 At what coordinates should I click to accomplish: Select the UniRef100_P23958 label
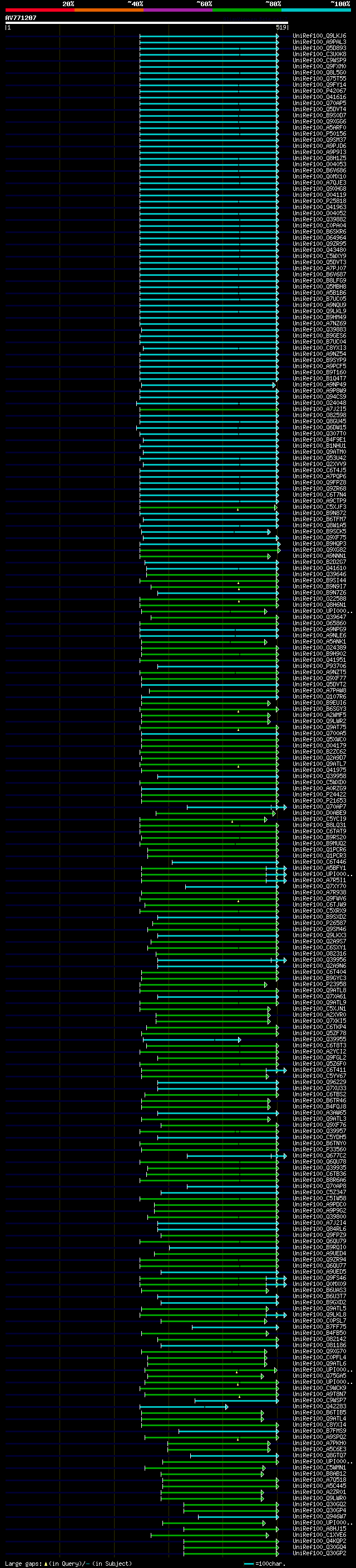pos(319,985)
